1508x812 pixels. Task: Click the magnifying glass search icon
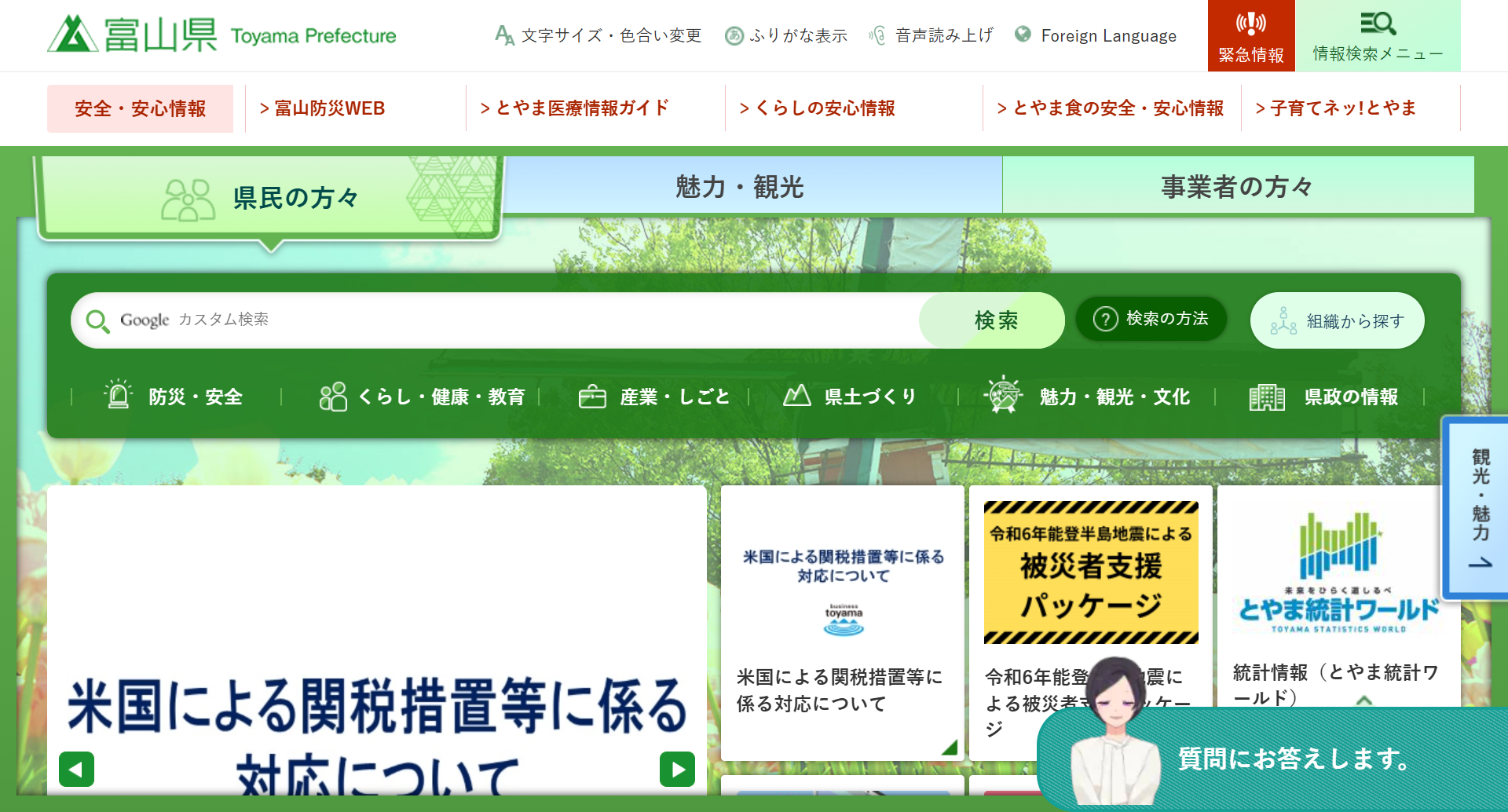click(97, 320)
